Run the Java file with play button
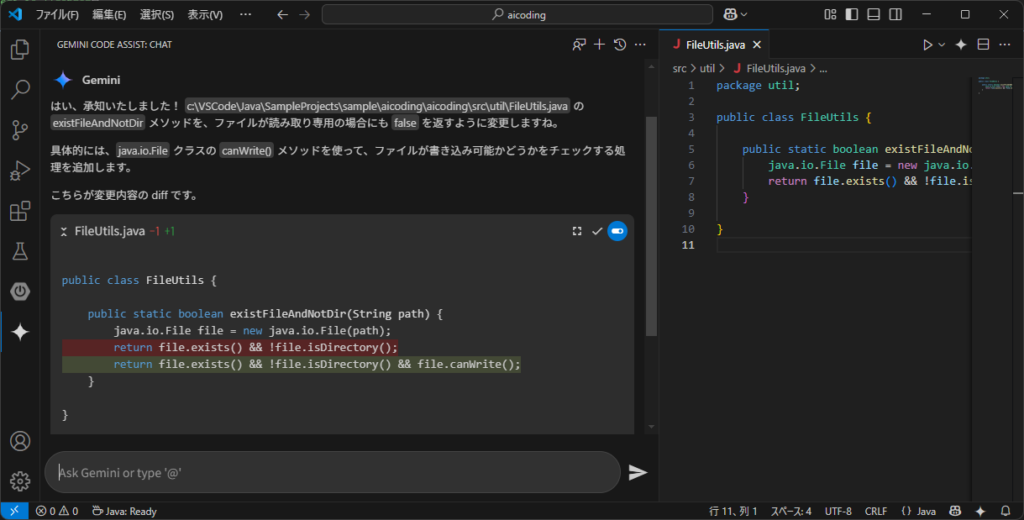1024x520 pixels. click(927, 45)
